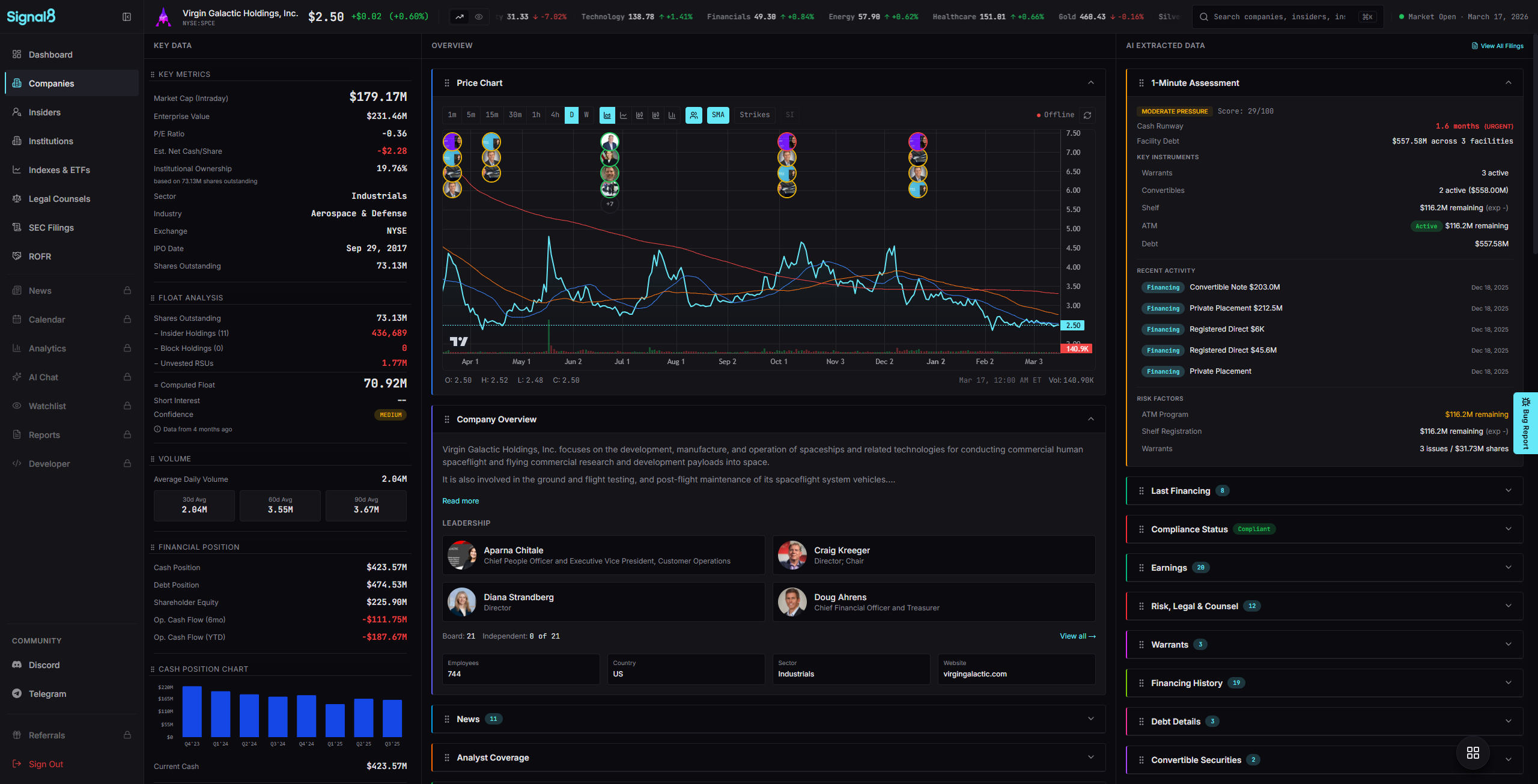Click the Signal8 logo
Image resolution: width=1538 pixels, height=784 pixels.
[31, 16]
